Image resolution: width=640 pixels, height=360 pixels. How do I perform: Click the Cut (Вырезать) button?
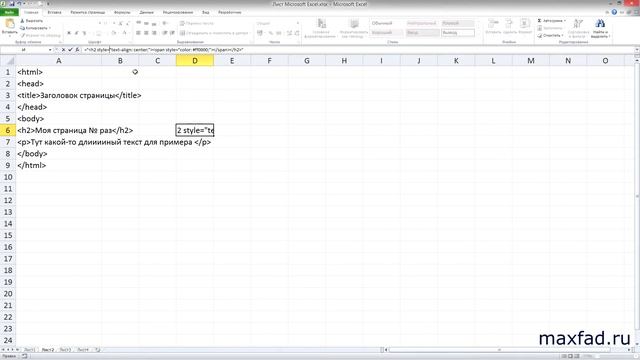click(32, 21)
